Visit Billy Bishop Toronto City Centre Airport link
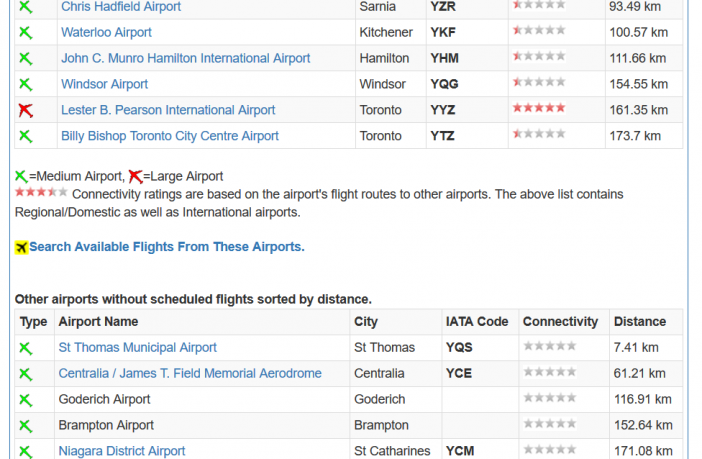 pos(170,136)
